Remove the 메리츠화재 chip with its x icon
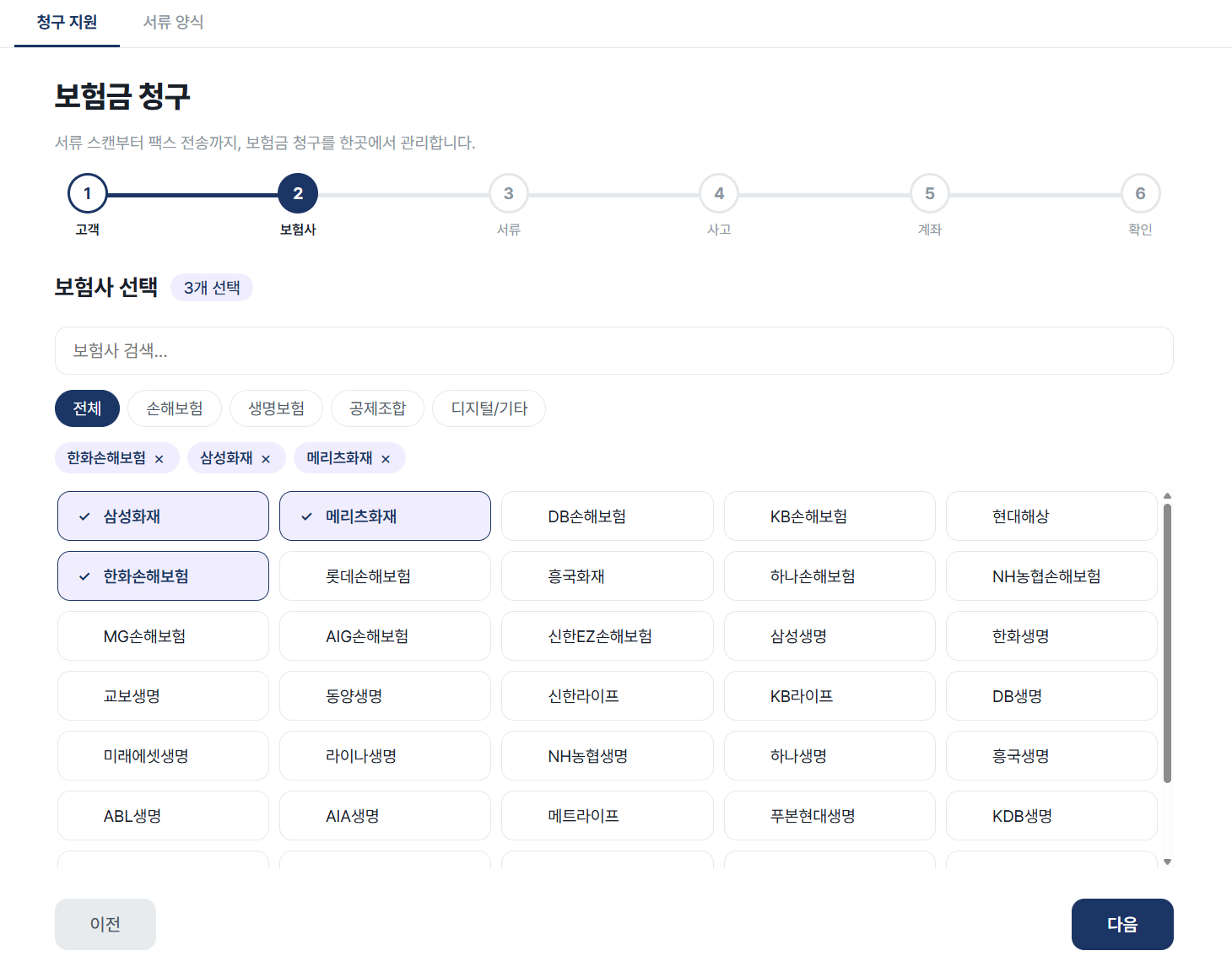Viewport: 1232px width, 967px height. 386,459
